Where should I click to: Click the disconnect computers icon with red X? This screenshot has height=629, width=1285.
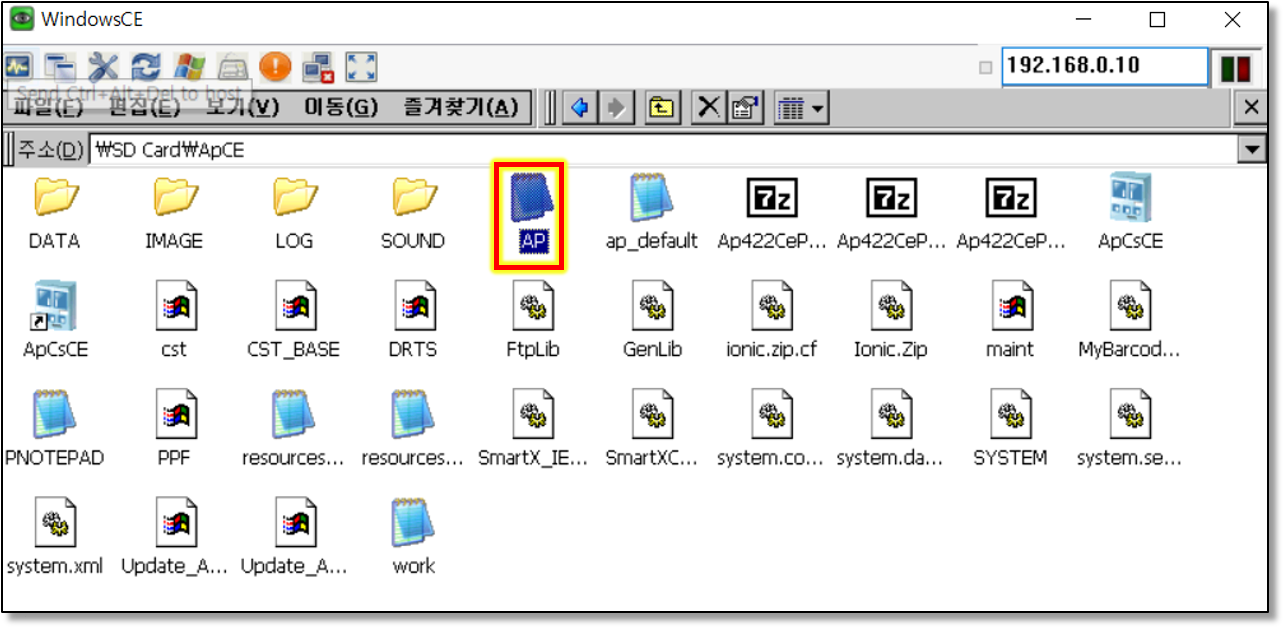click(318, 67)
